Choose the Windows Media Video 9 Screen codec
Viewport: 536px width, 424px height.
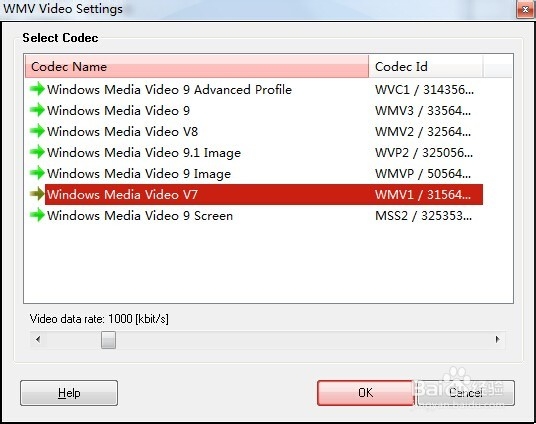tap(140, 215)
